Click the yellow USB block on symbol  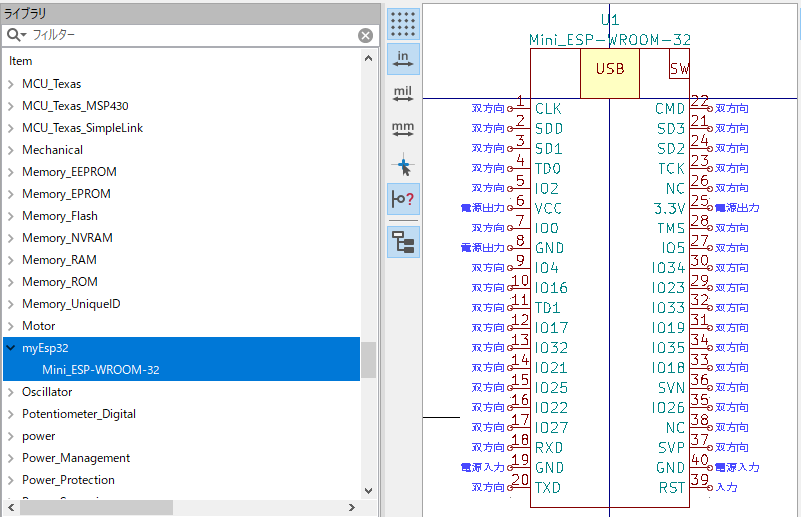[x=609, y=70]
